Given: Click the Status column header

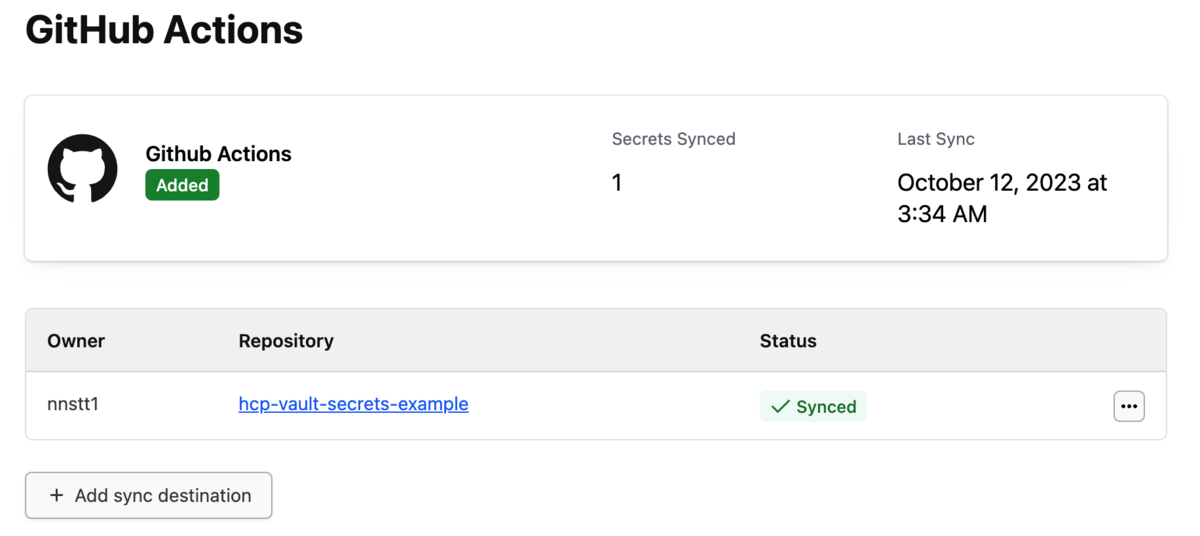Looking at the screenshot, I should point(788,341).
